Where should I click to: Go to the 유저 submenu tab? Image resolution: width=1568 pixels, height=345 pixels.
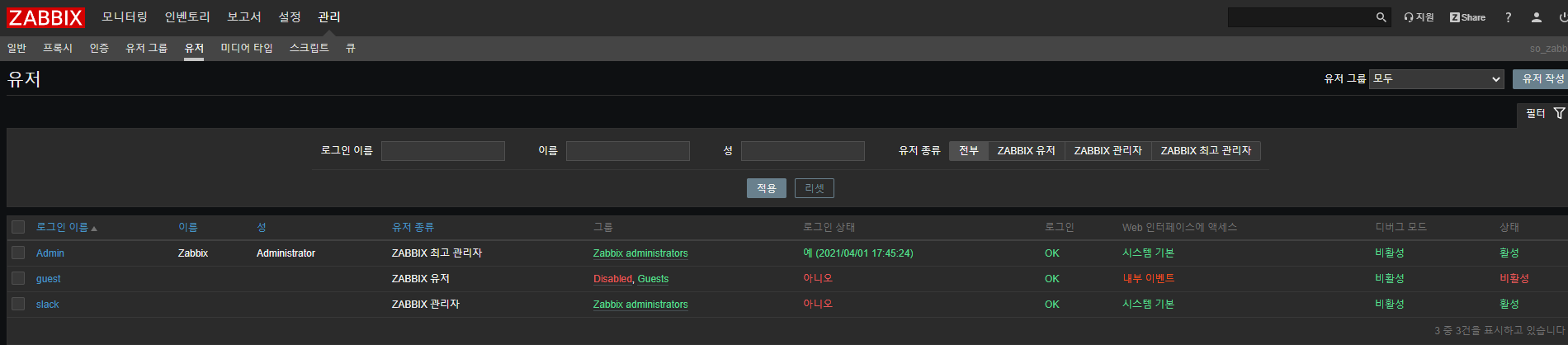click(194, 48)
